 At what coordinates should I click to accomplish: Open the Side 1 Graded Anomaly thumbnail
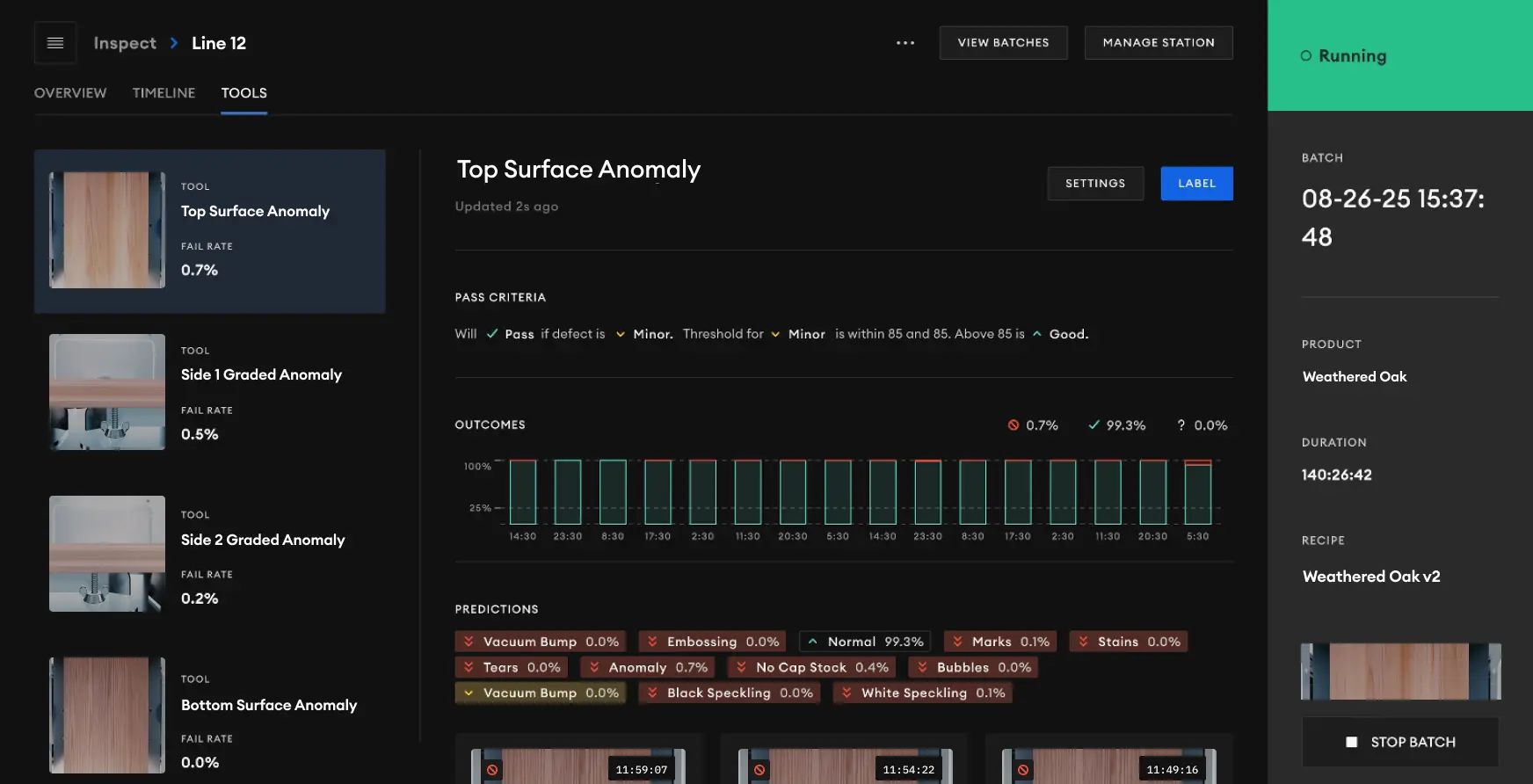click(x=107, y=392)
